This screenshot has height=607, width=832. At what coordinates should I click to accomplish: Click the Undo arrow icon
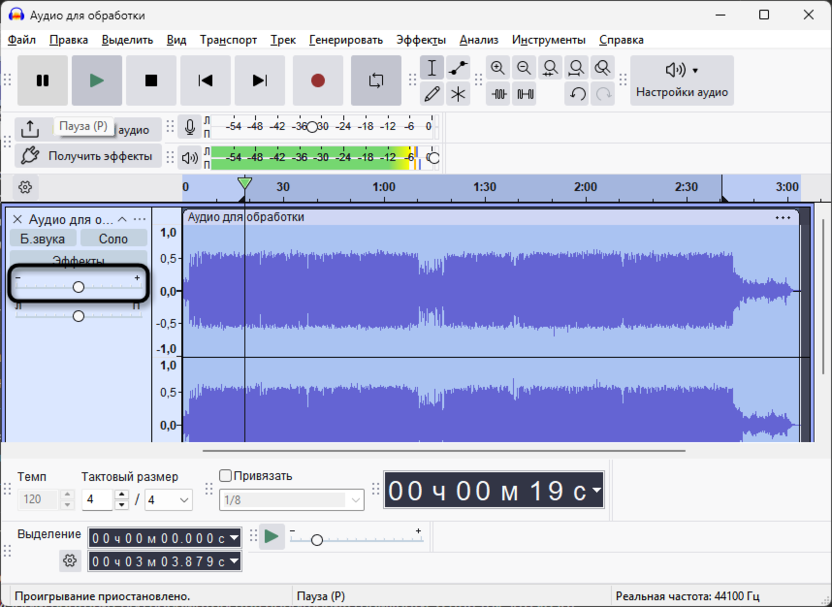[x=577, y=94]
